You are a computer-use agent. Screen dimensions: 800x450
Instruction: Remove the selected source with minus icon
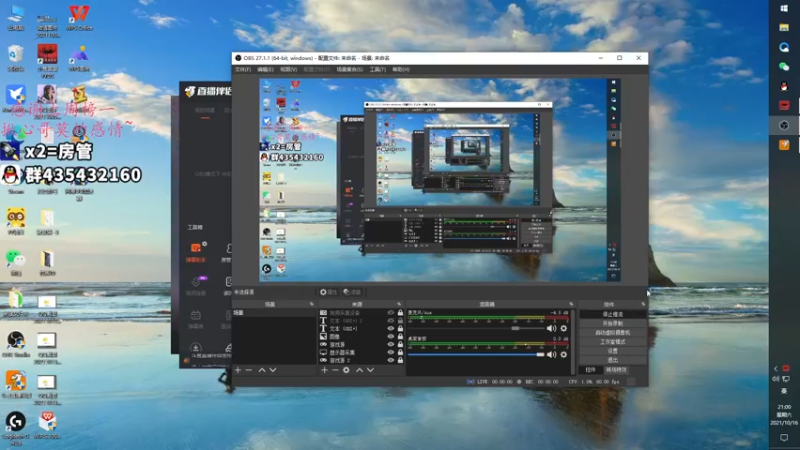click(335, 370)
